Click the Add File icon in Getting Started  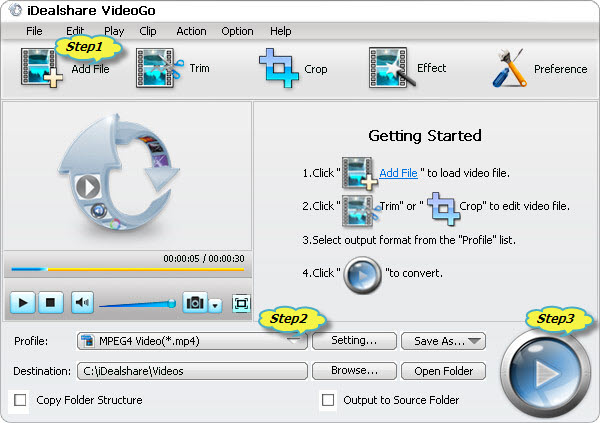[359, 173]
